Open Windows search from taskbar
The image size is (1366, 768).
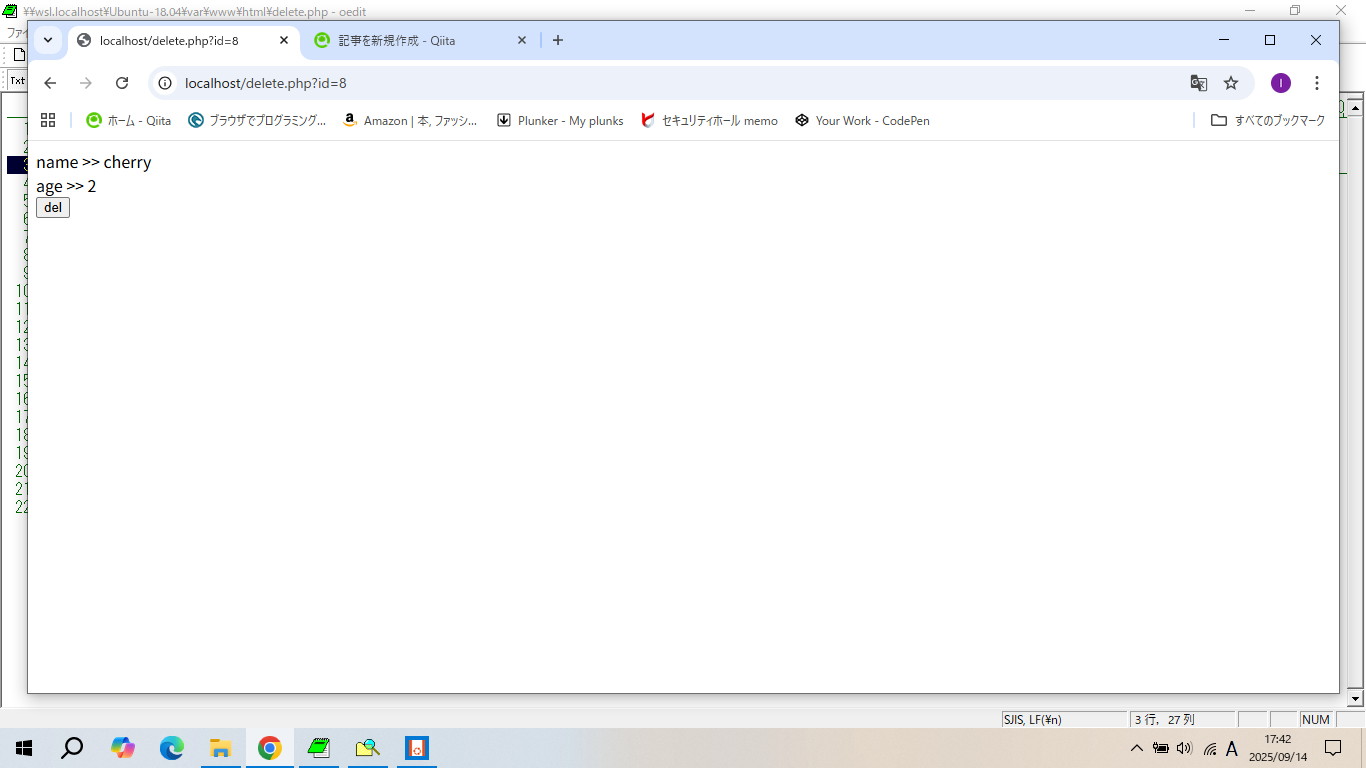coord(72,748)
